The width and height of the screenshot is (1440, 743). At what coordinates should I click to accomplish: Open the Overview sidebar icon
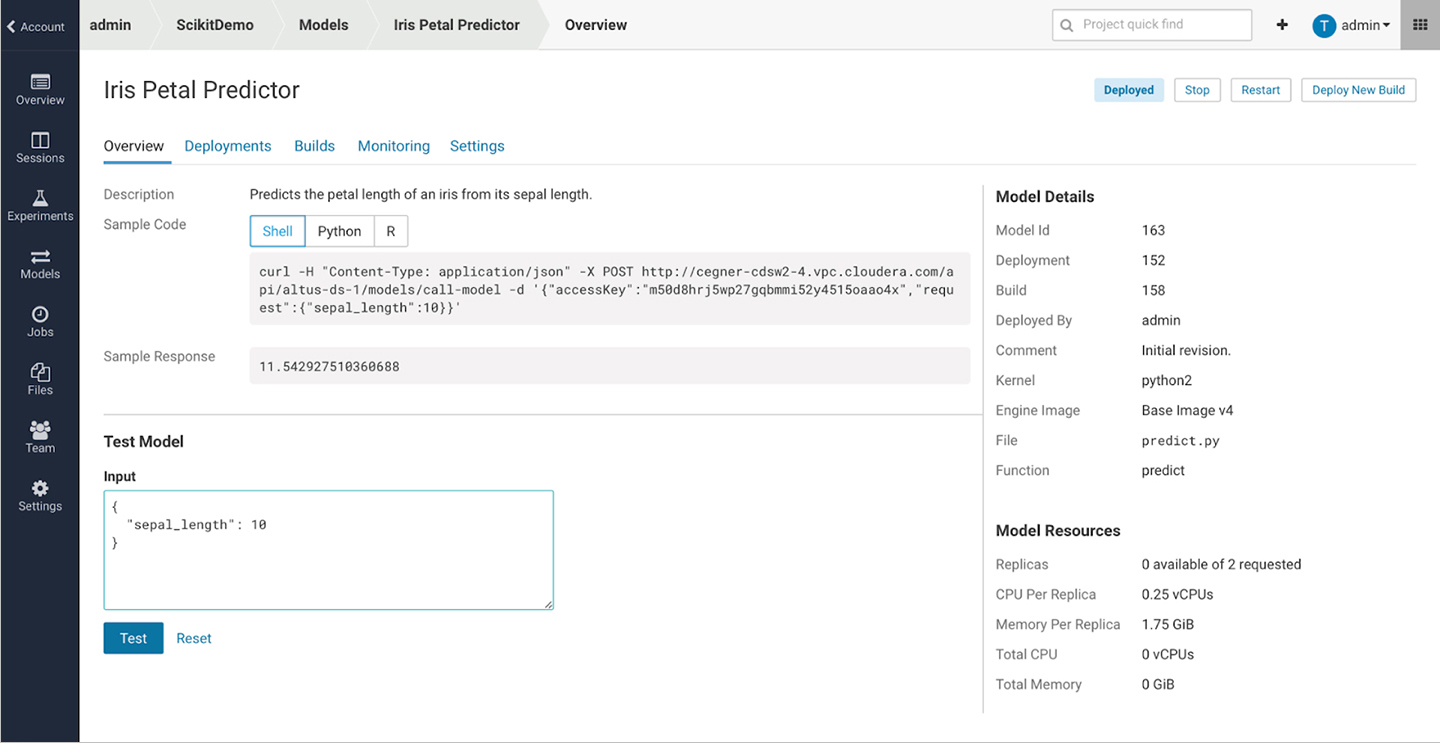point(40,81)
